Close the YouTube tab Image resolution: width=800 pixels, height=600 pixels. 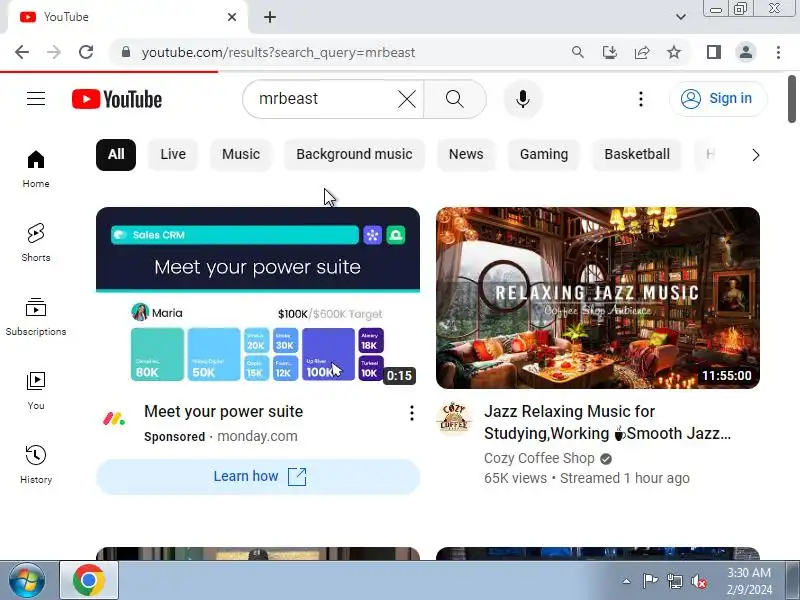click(232, 17)
